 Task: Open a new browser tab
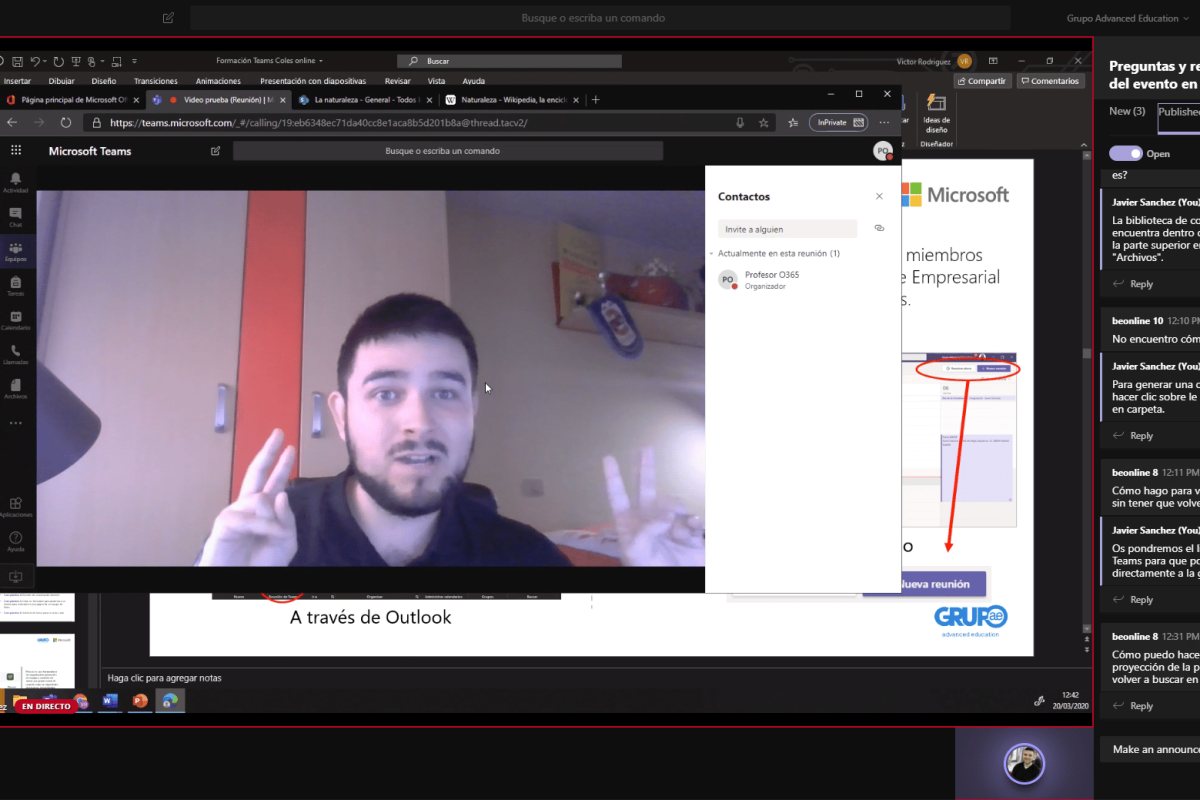point(596,99)
